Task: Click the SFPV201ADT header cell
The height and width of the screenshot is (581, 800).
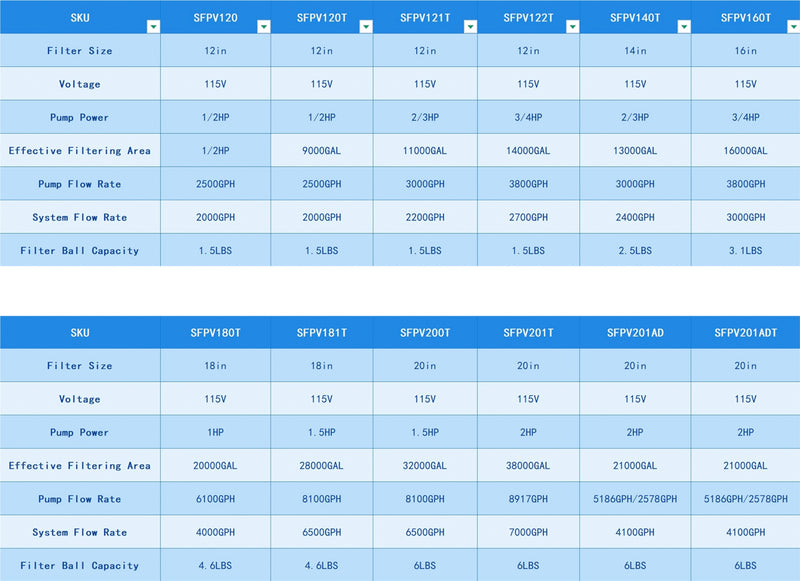Action: [x=745, y=333]
